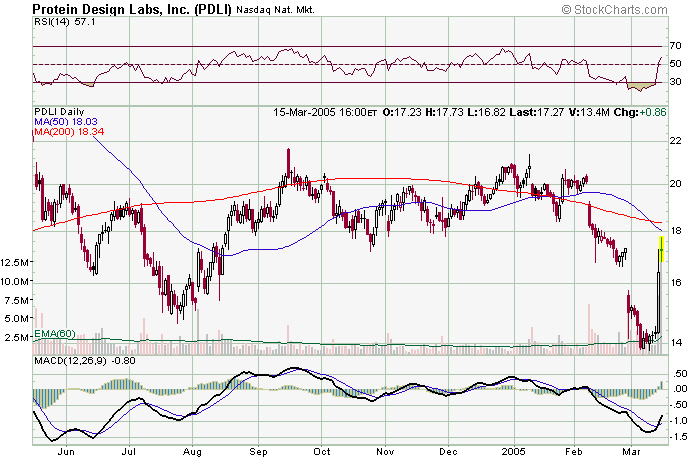700x462 pixels.
Task: Click the Nasdaq Nat. Mkt. label
Action: [275, 10]
